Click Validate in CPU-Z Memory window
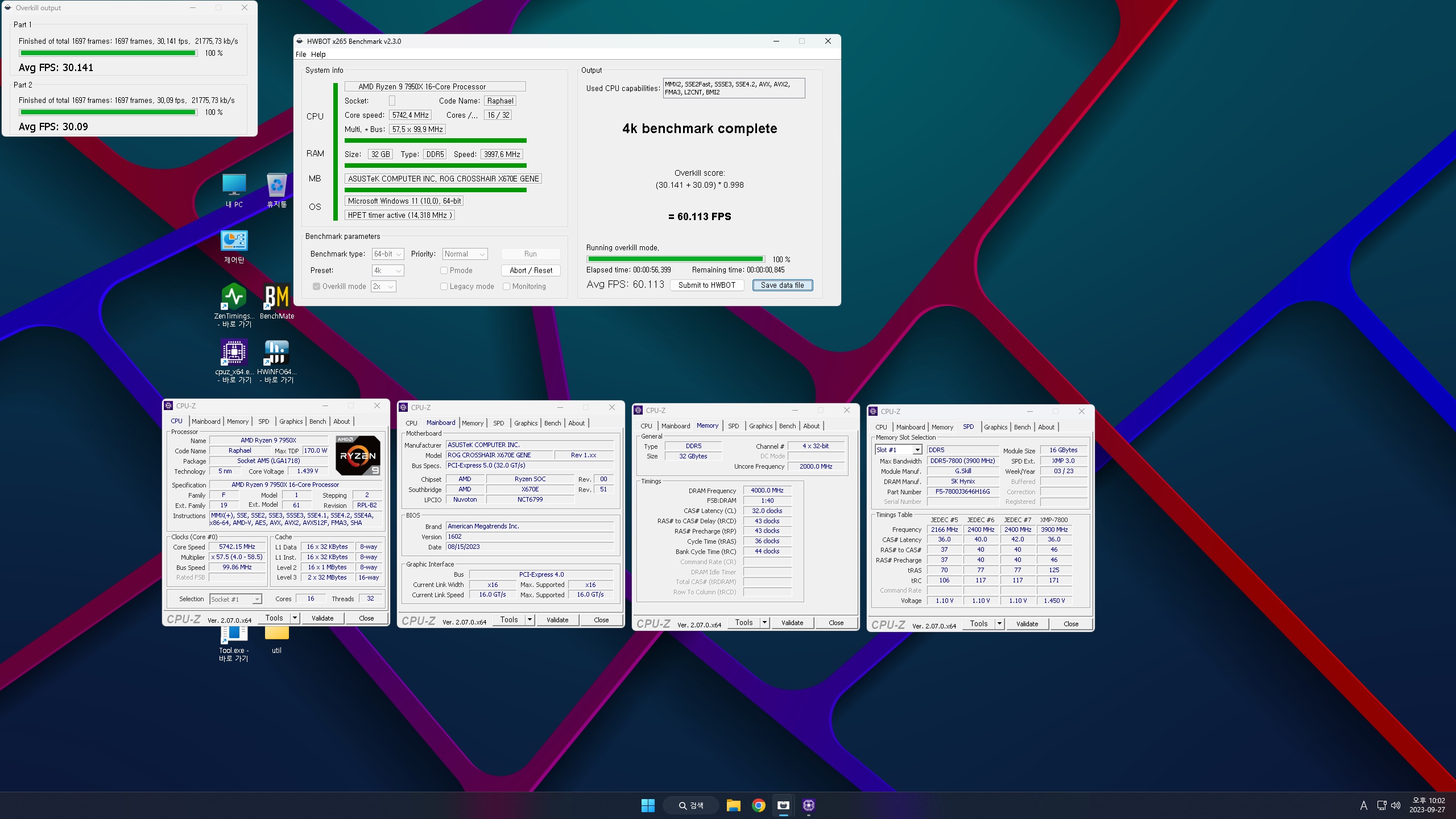Screen dimensions: 1456x819 coord(792,623)
